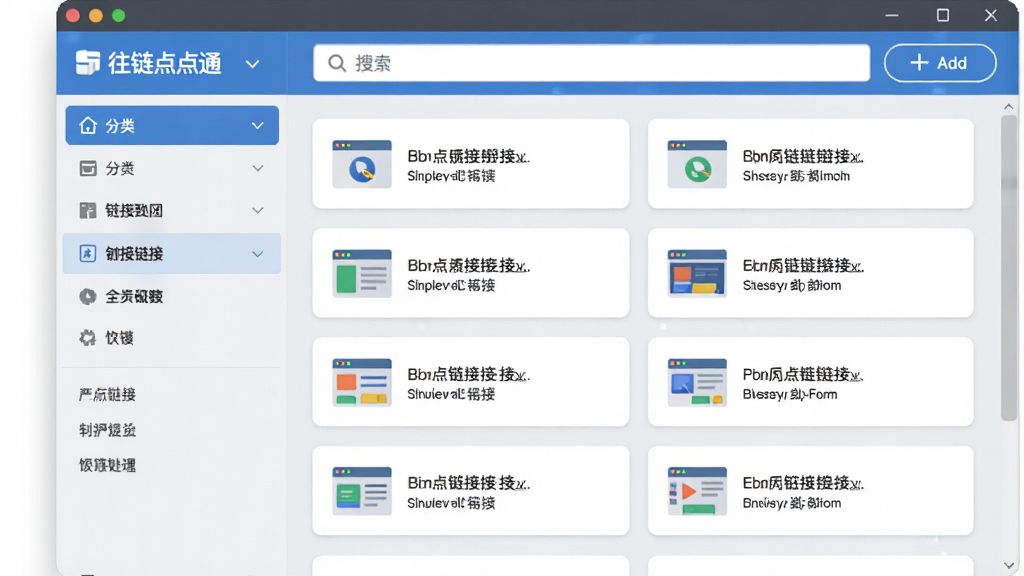The width and height of the screenshot is (1024, 576).
Task: Open the sidebar text link ending in 处理
Action: pos(107,465)
